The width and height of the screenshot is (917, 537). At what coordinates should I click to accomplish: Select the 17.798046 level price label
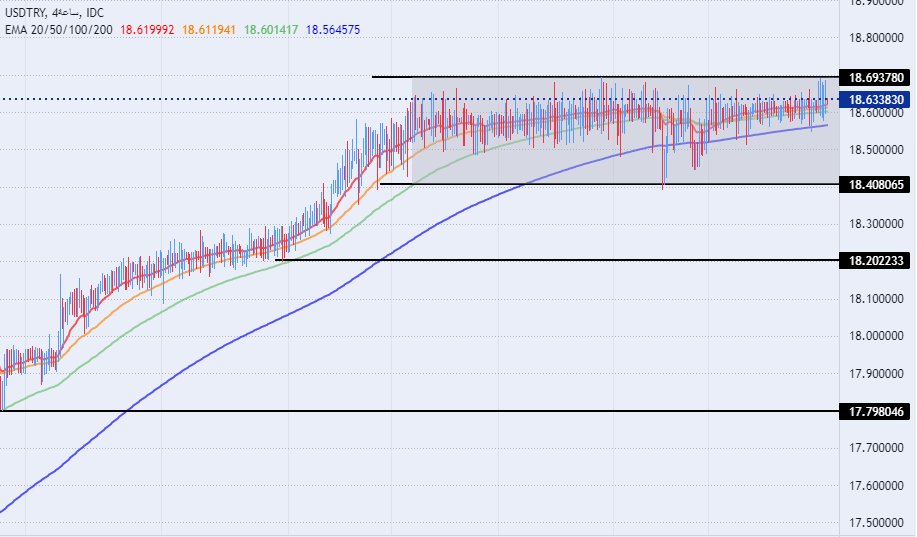pos(875,412)
